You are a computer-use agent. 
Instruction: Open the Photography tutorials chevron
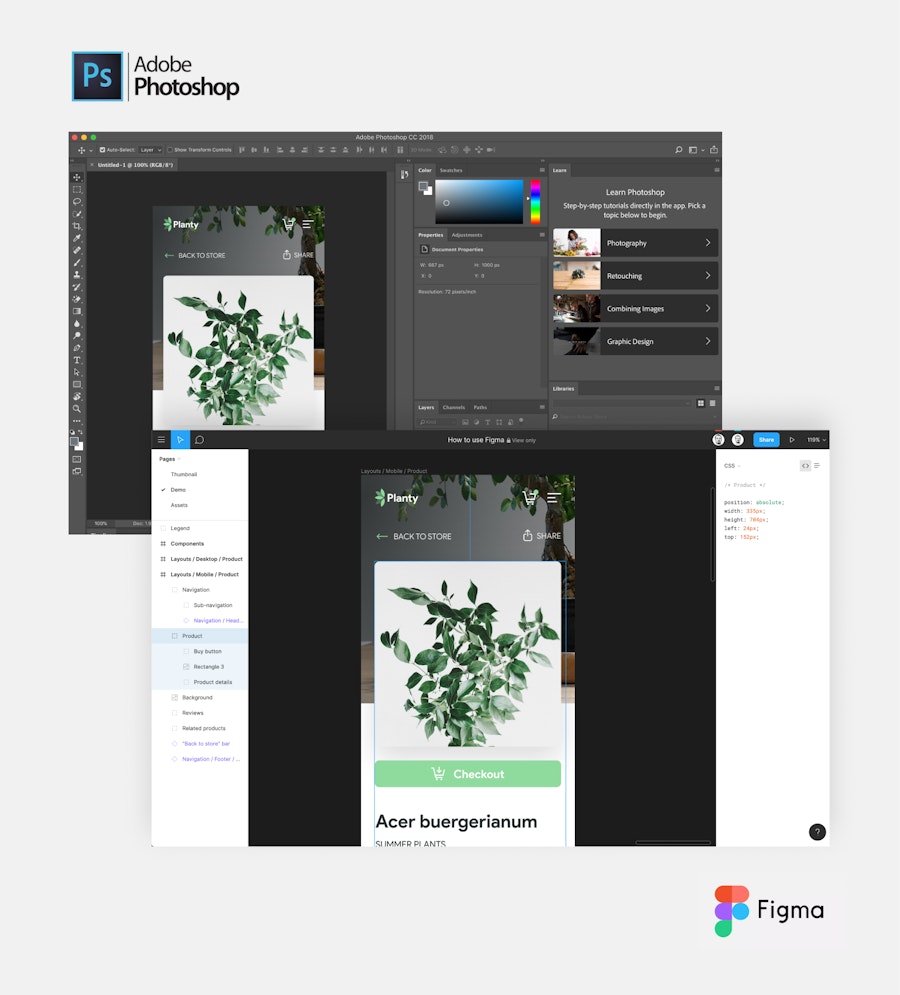click(x=708, y=243)
